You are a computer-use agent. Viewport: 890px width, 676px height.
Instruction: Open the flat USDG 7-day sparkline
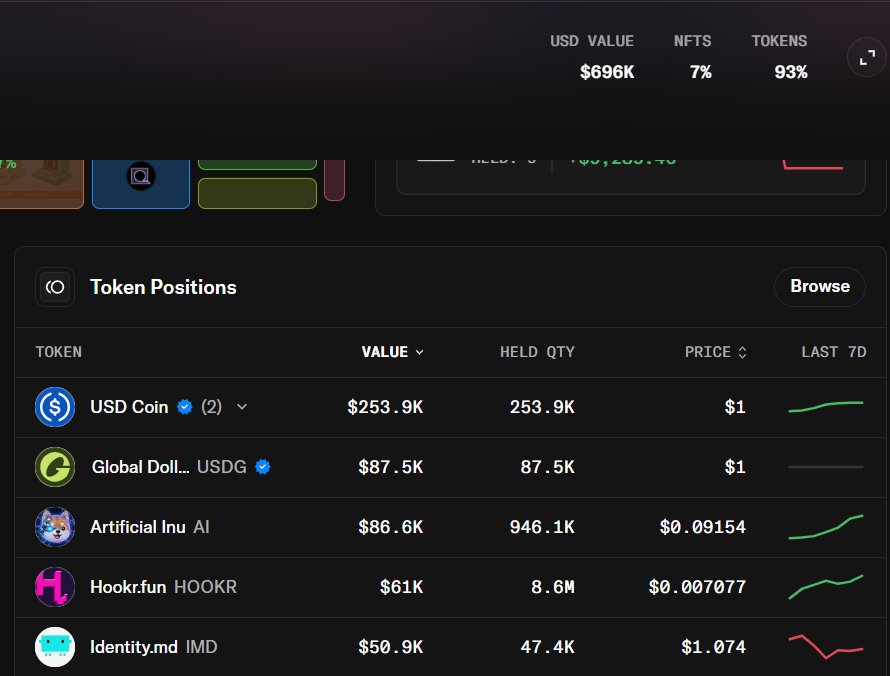coord(826,467)
